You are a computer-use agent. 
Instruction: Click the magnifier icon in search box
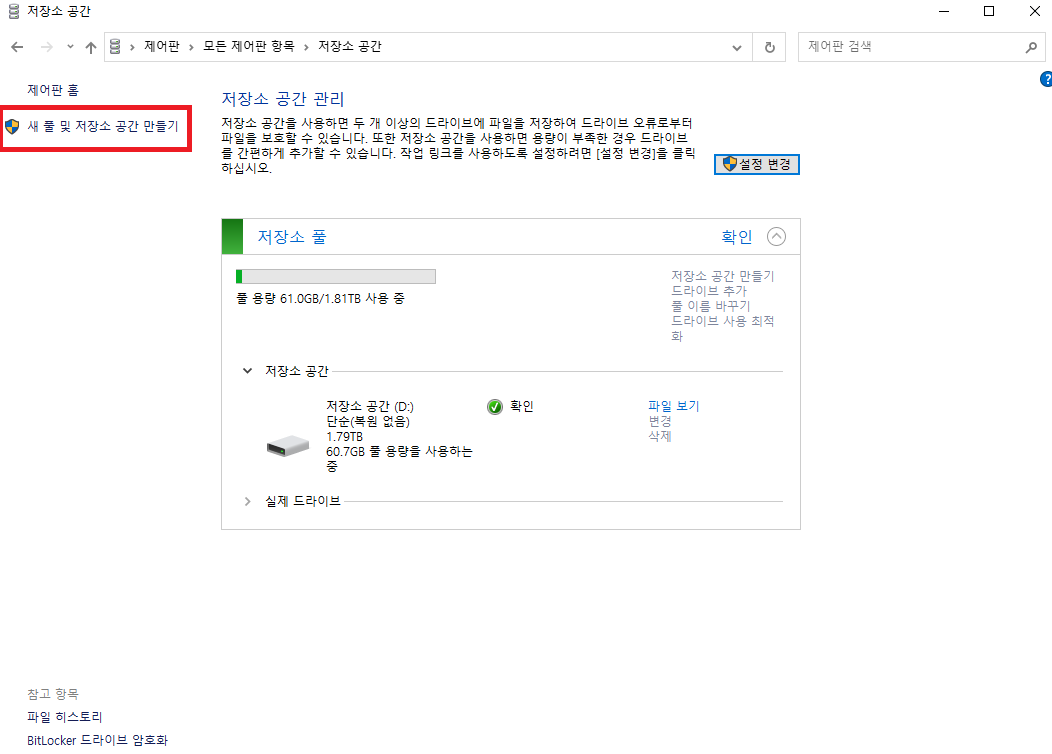(x=1031, y=47)
